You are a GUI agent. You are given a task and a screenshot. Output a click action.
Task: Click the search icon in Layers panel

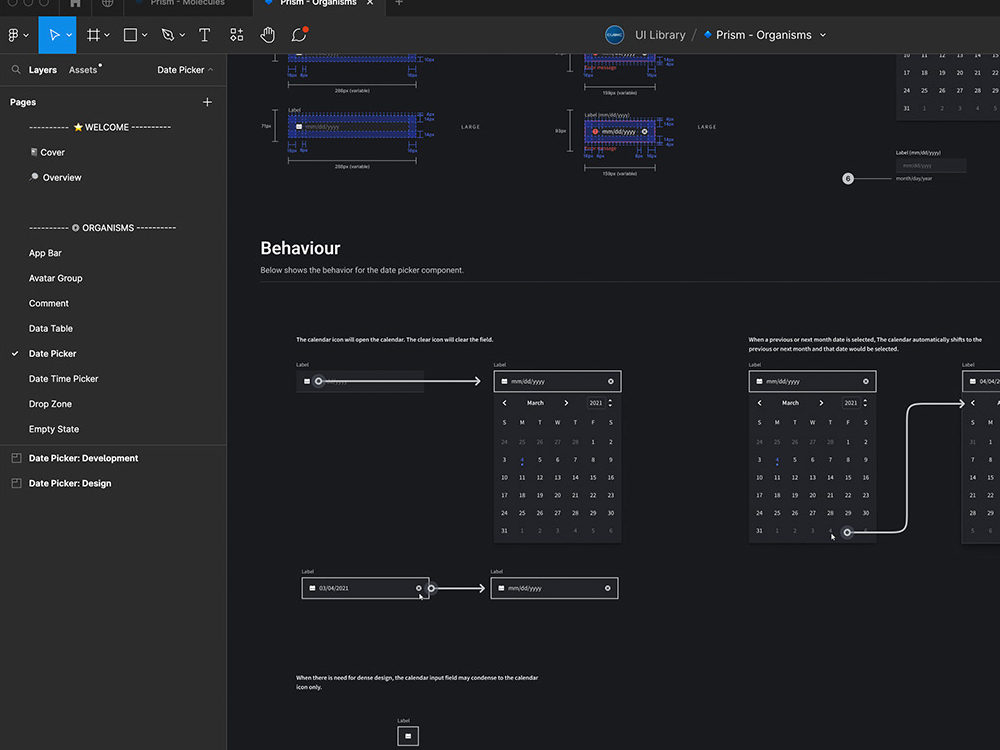pyautogui.click(x=16, y=70)
